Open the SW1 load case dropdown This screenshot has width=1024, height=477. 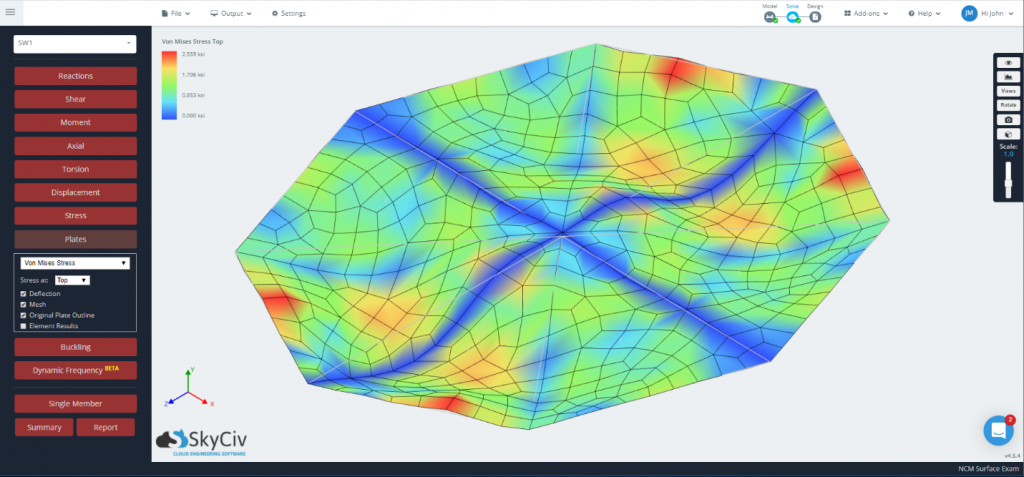tap(75, 43)
